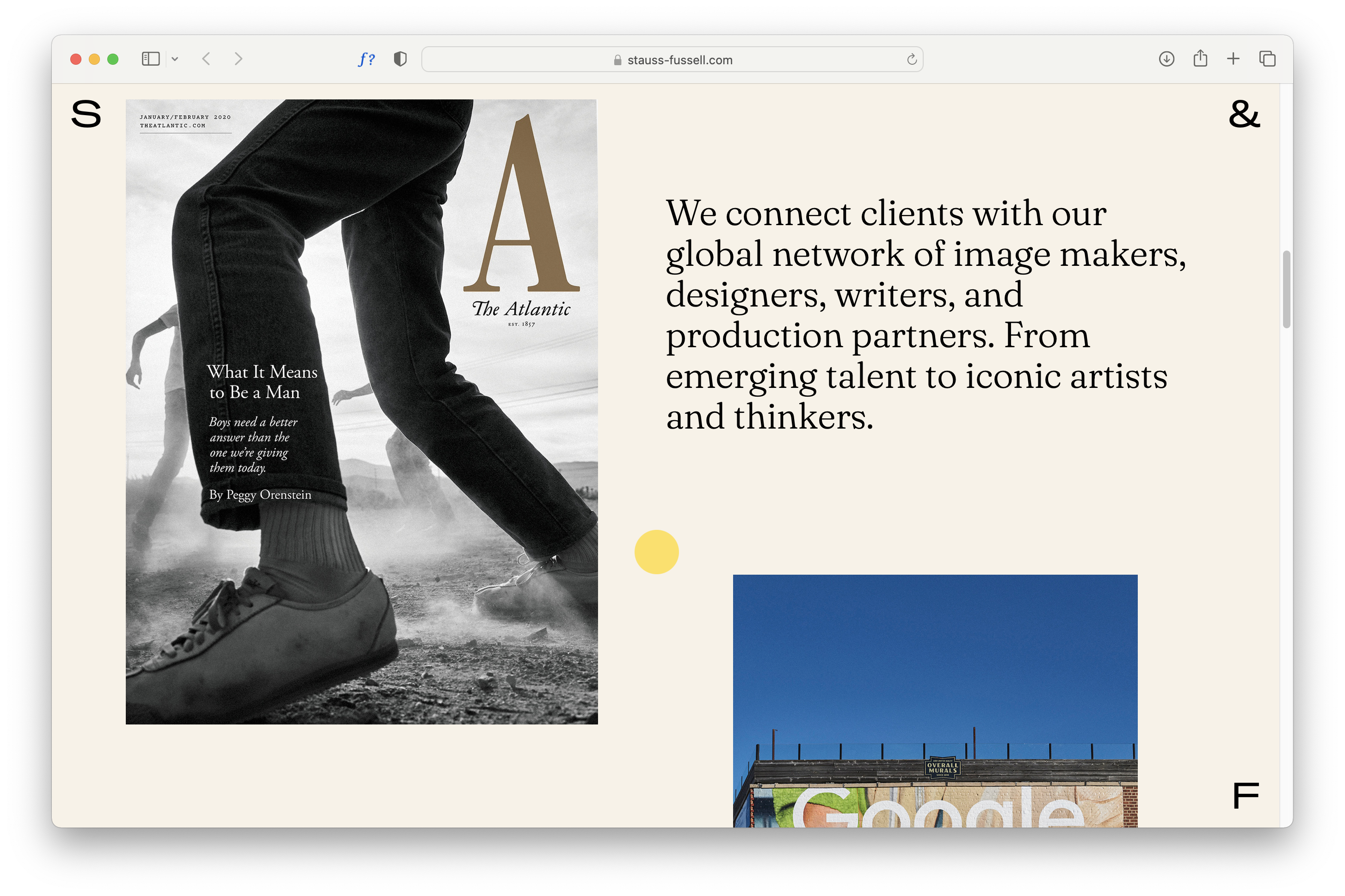Go back to the previous page

206,59
